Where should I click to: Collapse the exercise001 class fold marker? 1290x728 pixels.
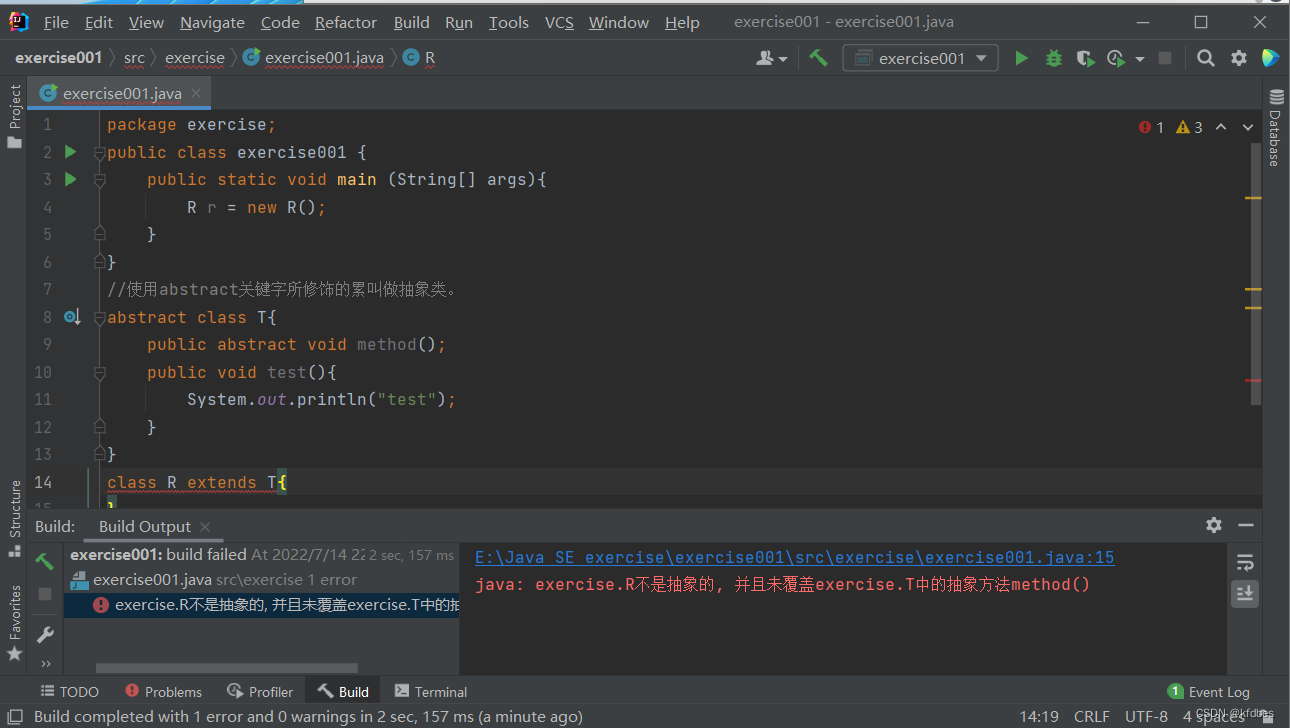click(99, 153)
